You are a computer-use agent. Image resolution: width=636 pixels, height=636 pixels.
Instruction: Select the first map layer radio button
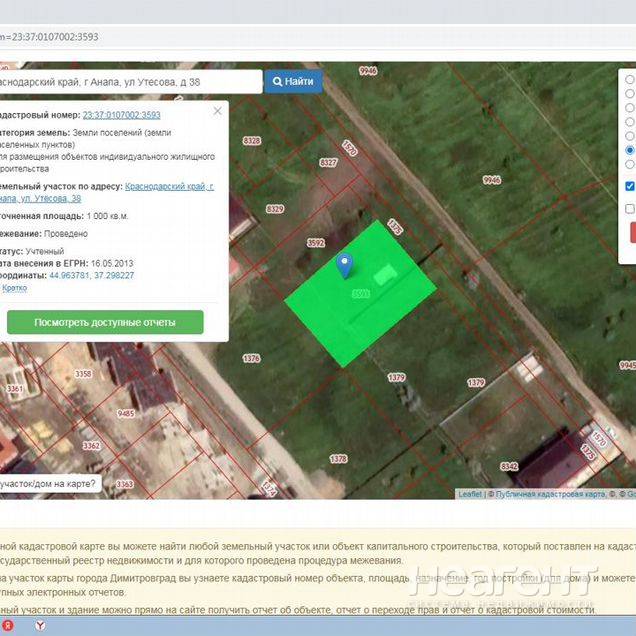(x=629, y=79)
